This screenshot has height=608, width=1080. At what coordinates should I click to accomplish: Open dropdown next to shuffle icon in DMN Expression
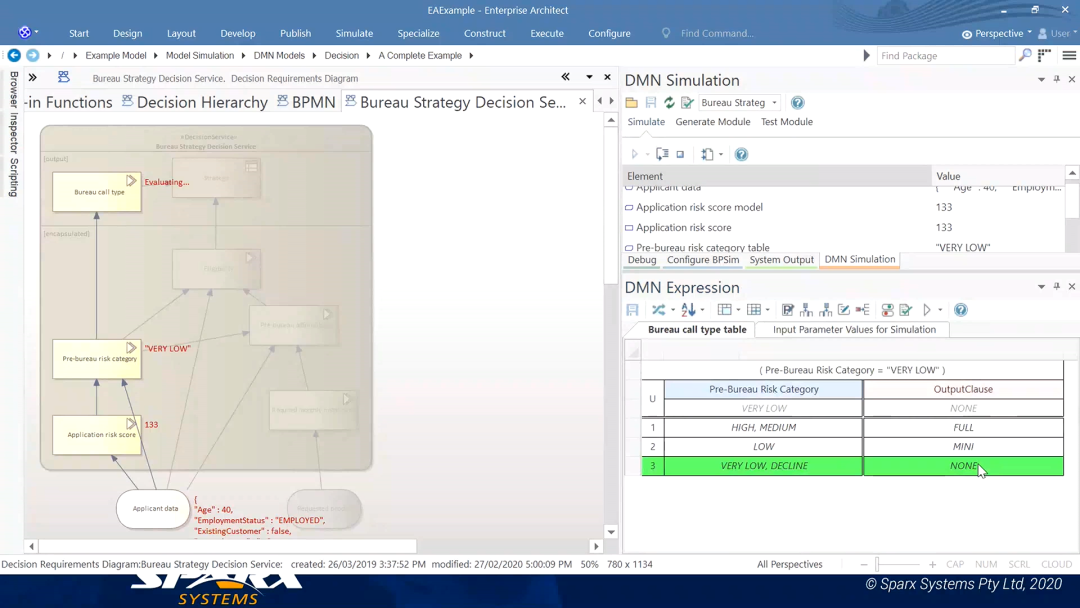coord(672,310)
